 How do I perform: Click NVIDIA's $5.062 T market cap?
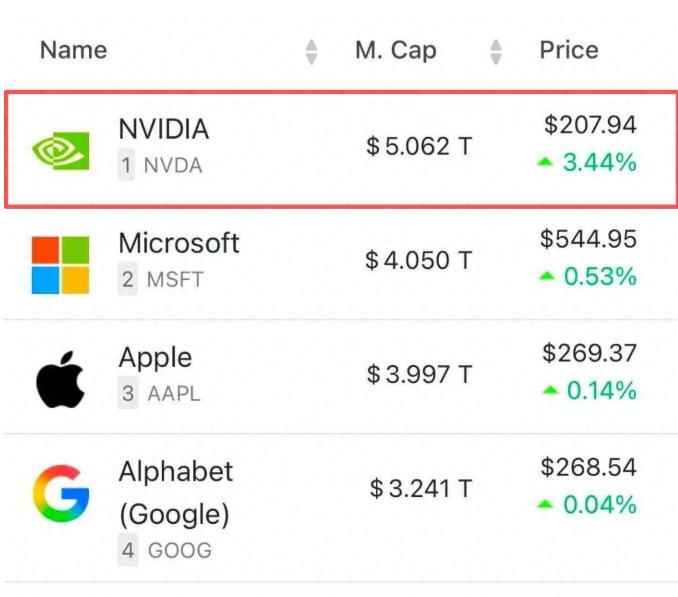(x=418, y=148)
